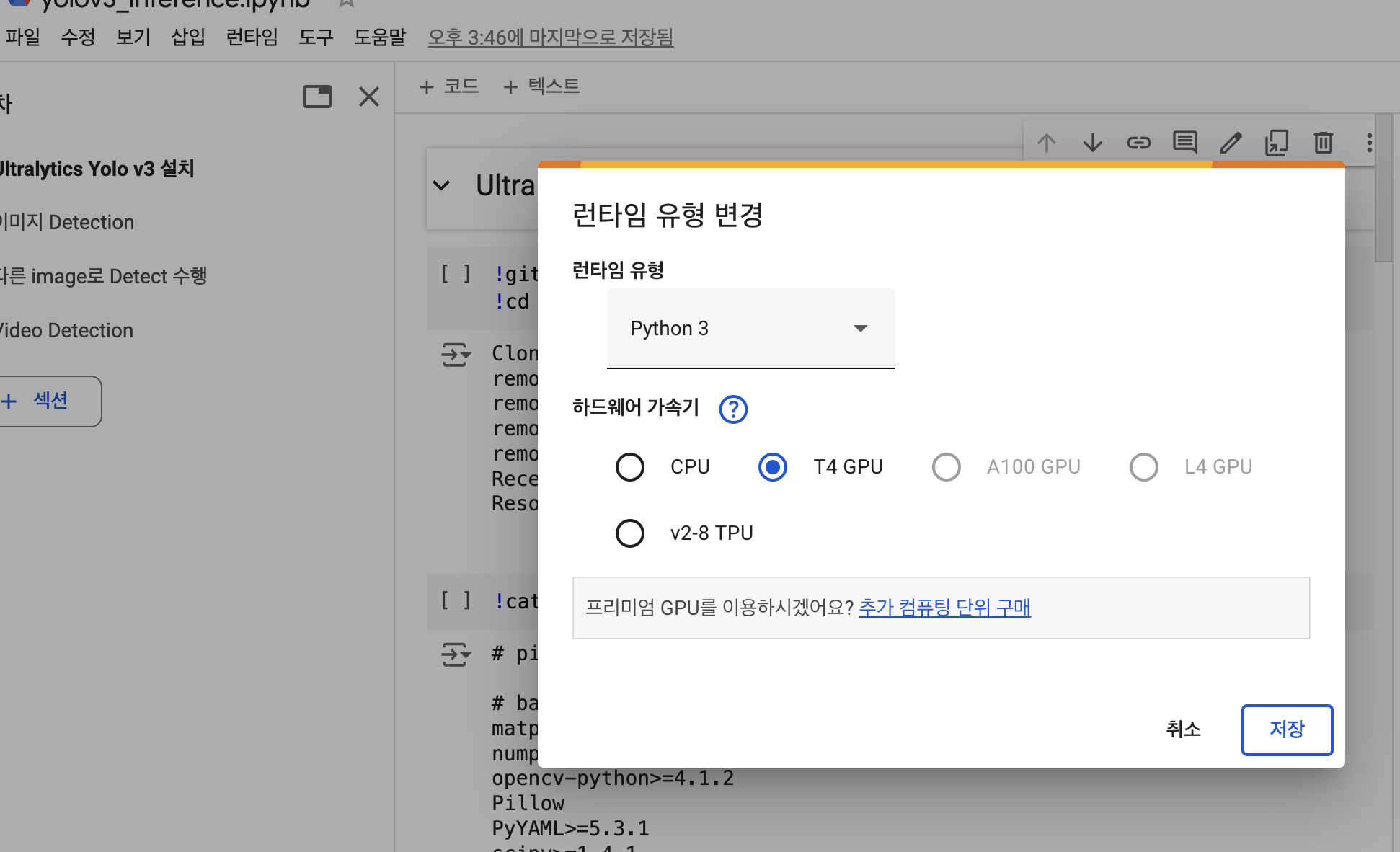This screenshot has height=852, width=1400.
Task: Click the link to cell icon
Action: coord(1139,143)
